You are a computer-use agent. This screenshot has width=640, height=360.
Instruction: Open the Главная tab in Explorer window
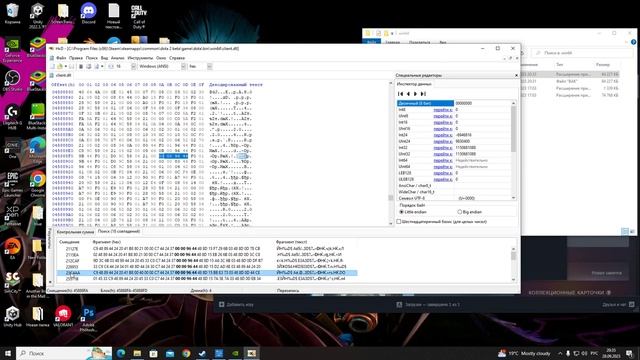pos(393,42)
